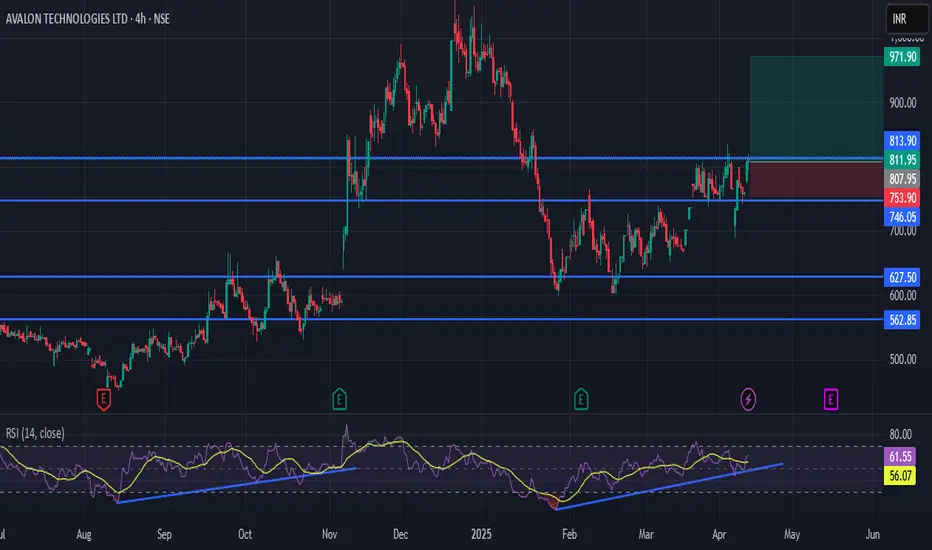932x550 pixels.
Task: Click the AVALON TECHNOLOGIES LTD symbol title
Action: 67,19
